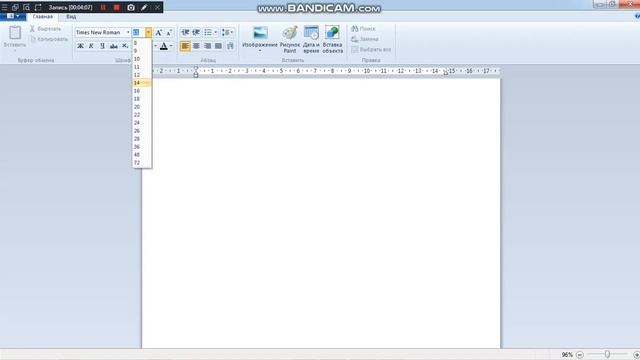Viewport: 640px width, 360px height.
Task: Toggle strikethrough (abc) formatting
Action: (114, 46)
